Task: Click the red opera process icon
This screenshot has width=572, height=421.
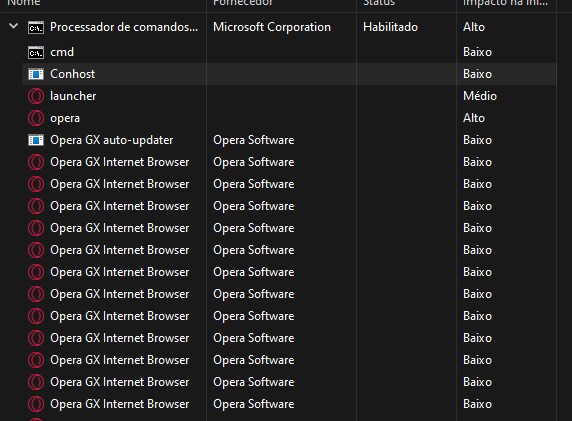Action: [36, 118]
